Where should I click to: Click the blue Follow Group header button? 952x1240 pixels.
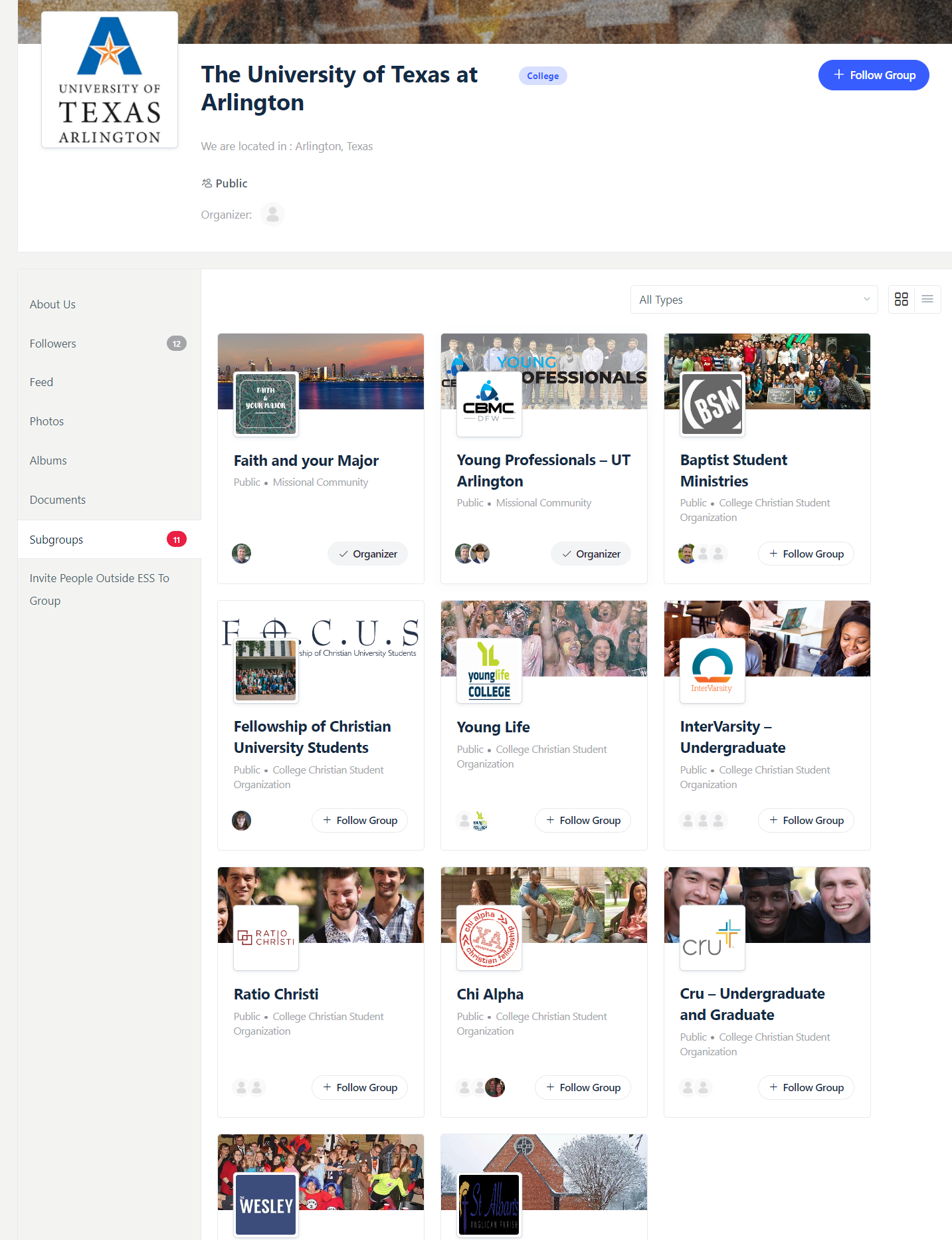(874, 75)
